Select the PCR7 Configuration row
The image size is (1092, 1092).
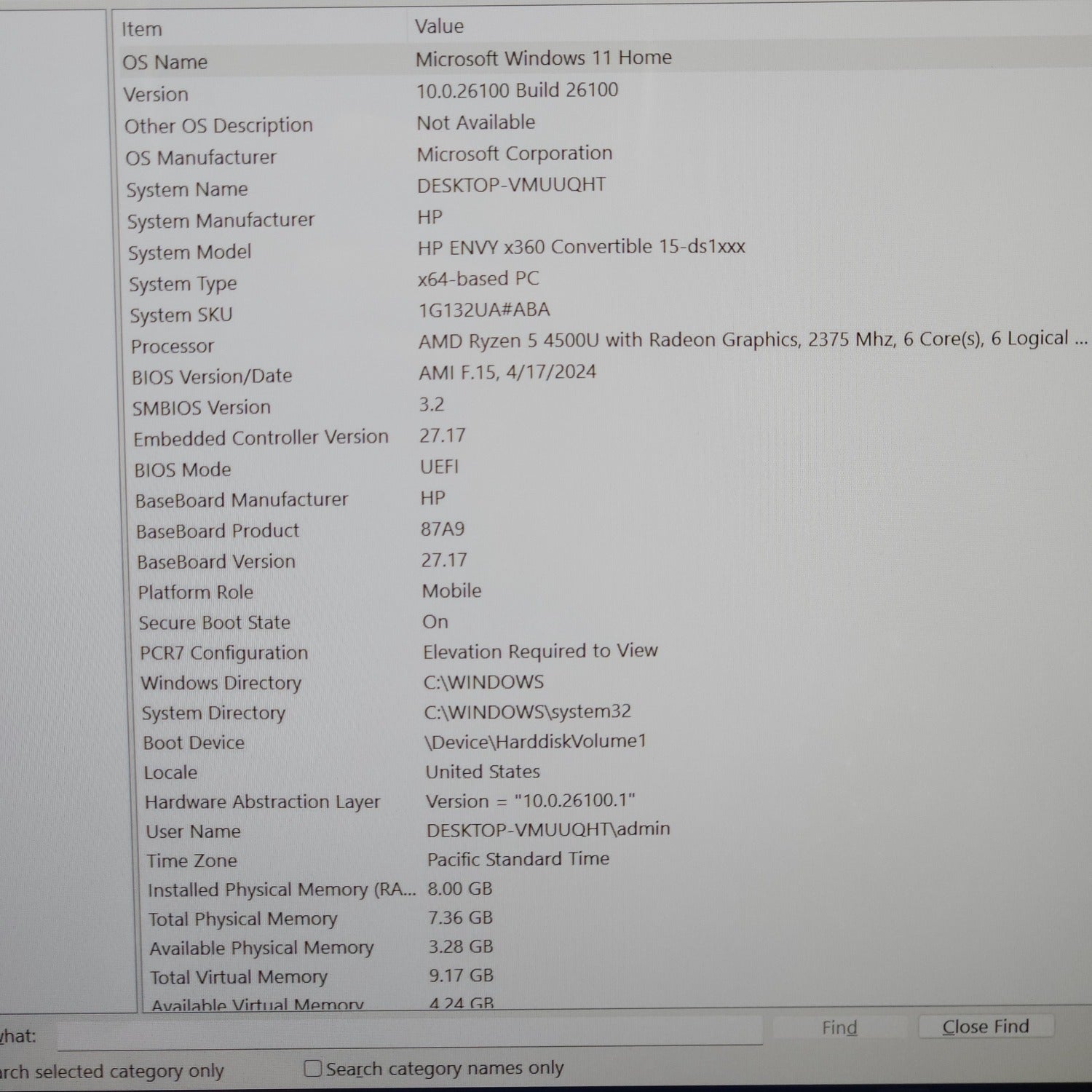pos(223,653)
